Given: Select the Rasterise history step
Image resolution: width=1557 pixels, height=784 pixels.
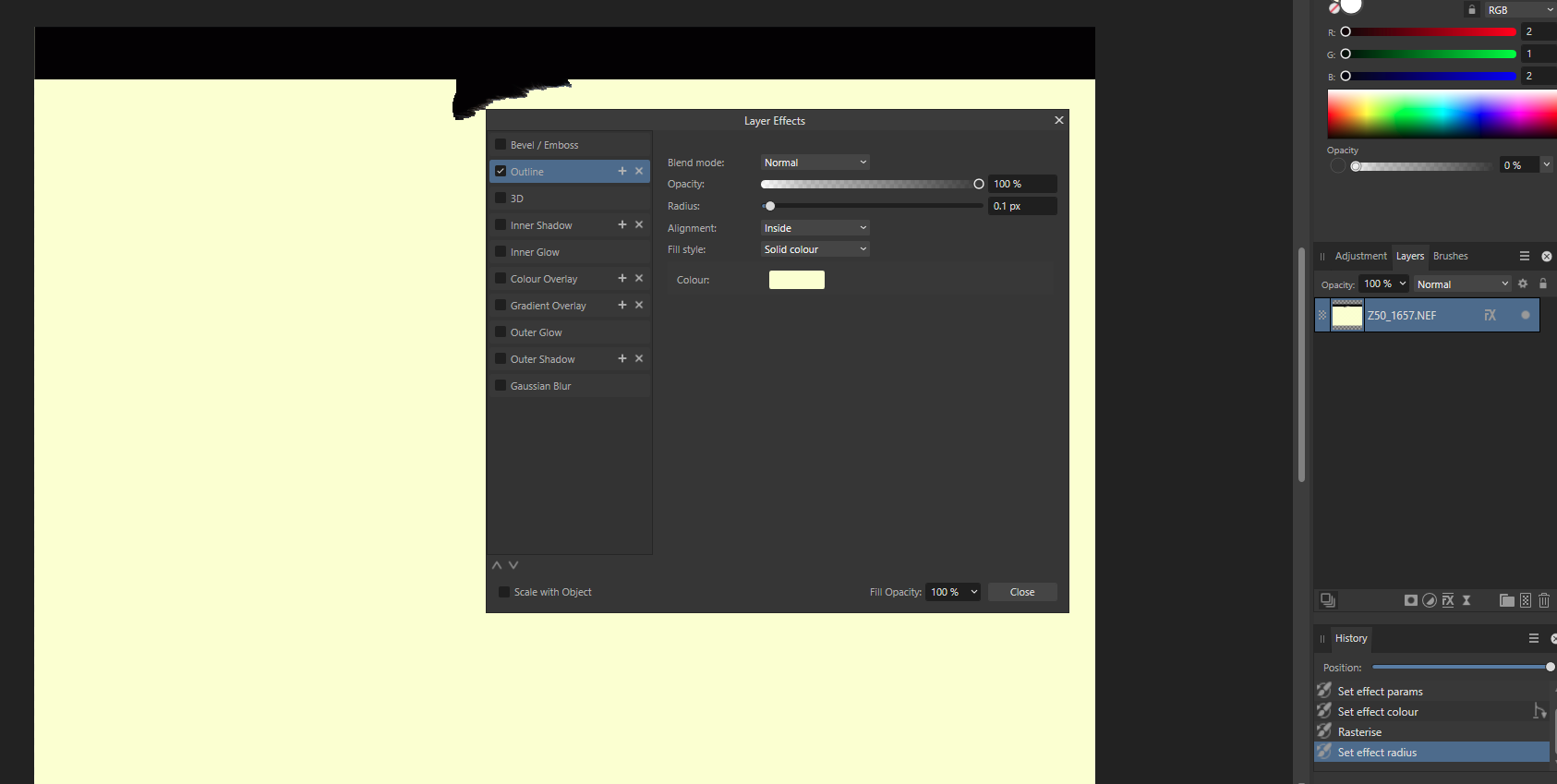Looking at the screenshot, I should pyautogui.click(x=1431, y=731).
